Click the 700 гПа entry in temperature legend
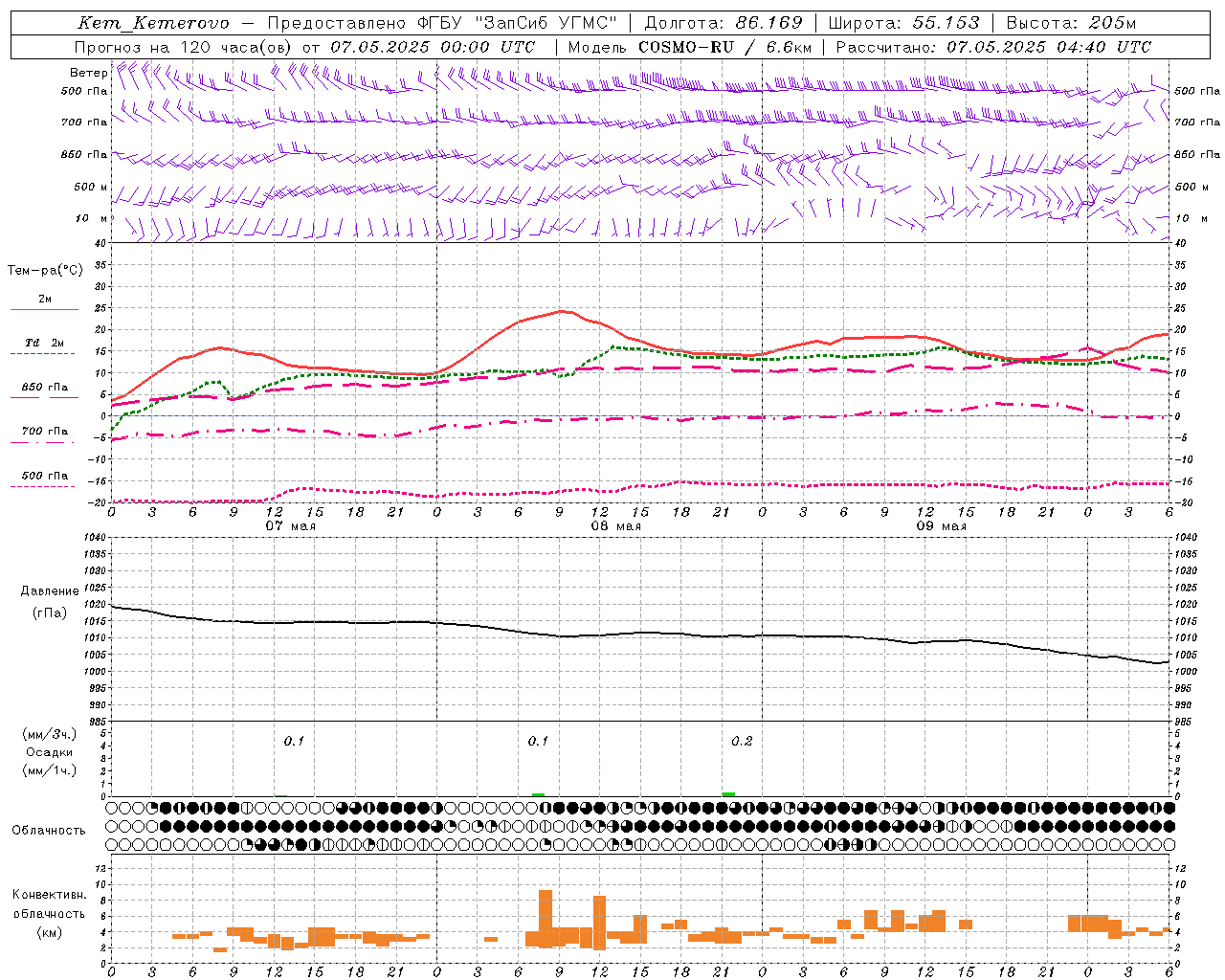 point(45,432)
